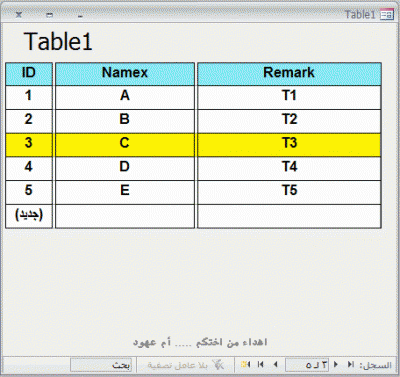Minimize the Table1 form window
This screenshot has width=400, height=377.
point(80,16)
